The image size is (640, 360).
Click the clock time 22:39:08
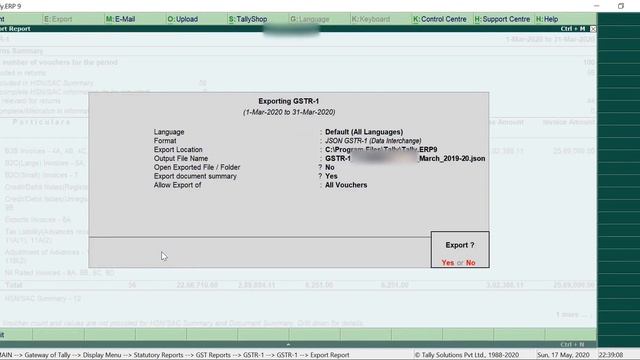coord(611,355)
